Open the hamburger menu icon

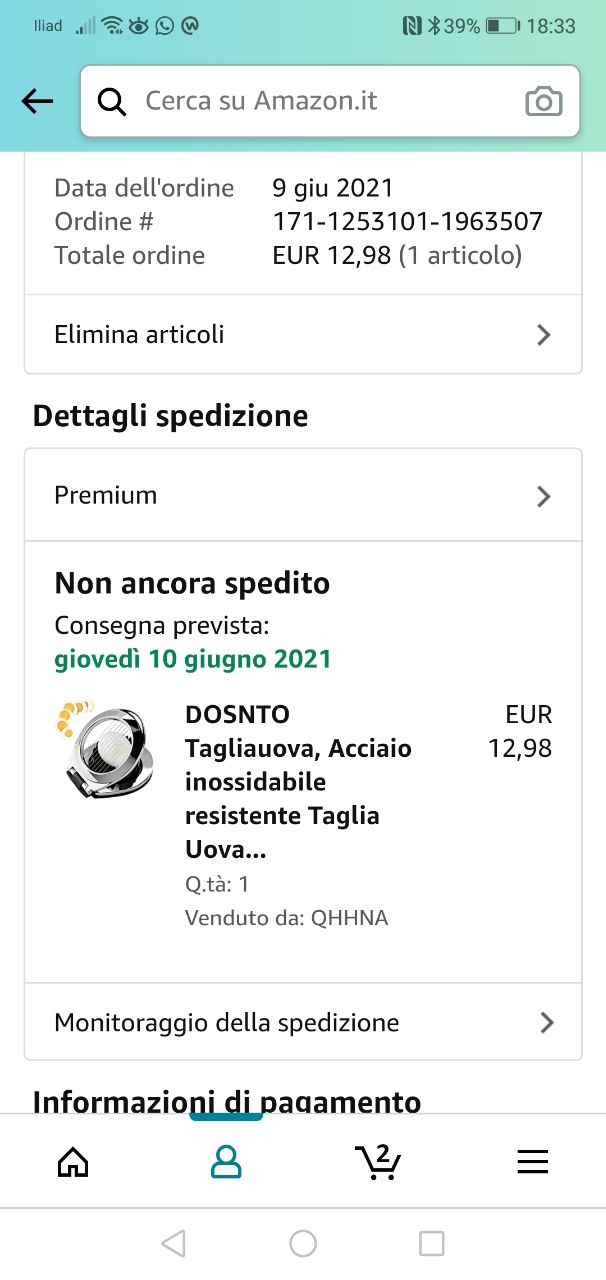point(532,1161)
